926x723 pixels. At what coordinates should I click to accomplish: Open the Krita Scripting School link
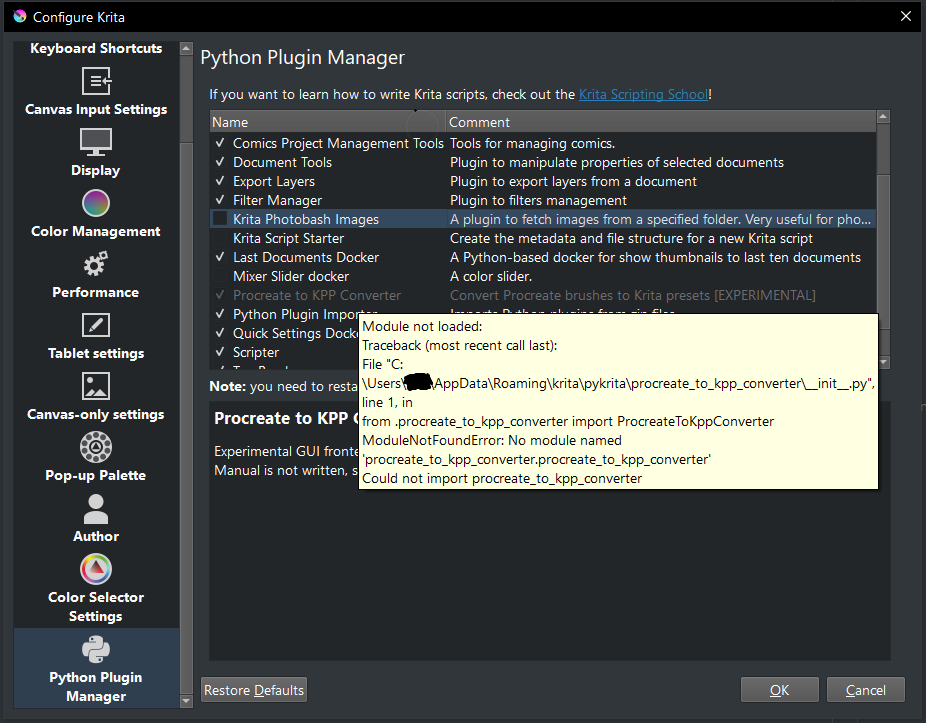[643, 94]
